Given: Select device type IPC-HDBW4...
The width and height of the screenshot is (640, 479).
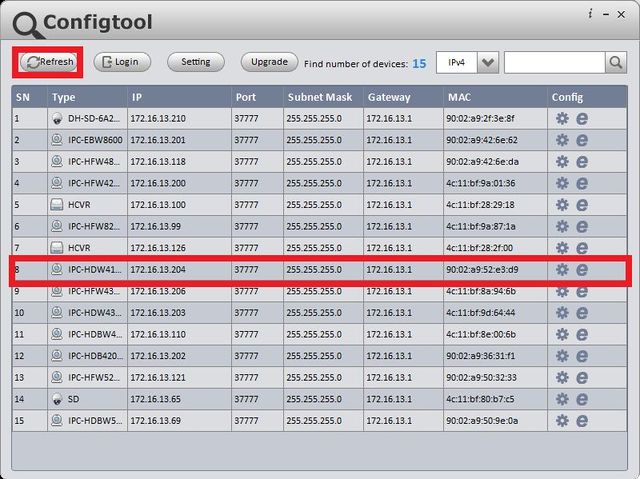Looking at the screenshot, I should click(x=95, y=335).
